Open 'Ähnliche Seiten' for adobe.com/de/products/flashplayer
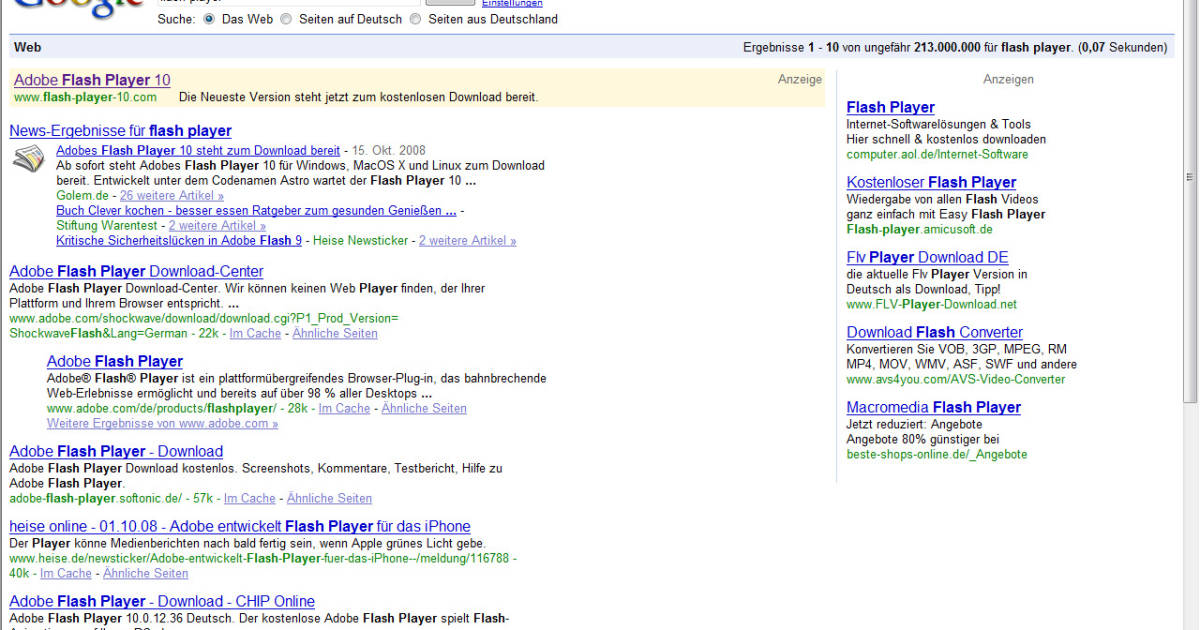 pos(424,408)
